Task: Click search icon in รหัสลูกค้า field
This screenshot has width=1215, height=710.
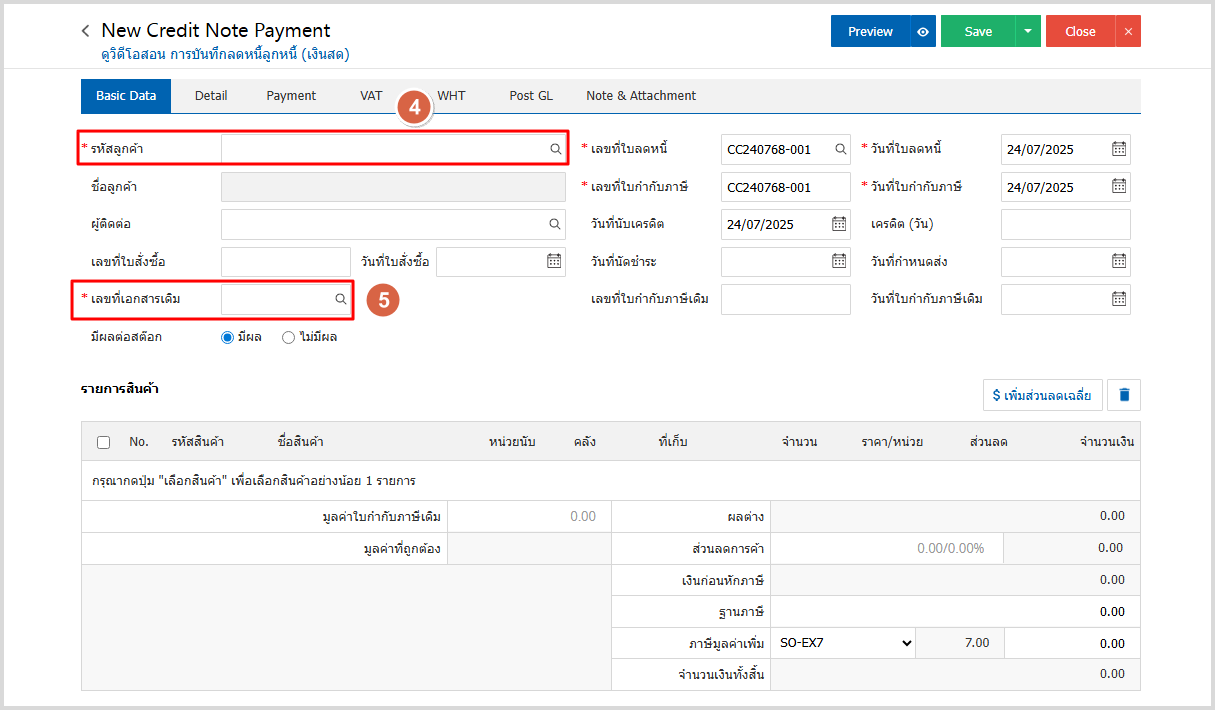Action: coord(555,149)
